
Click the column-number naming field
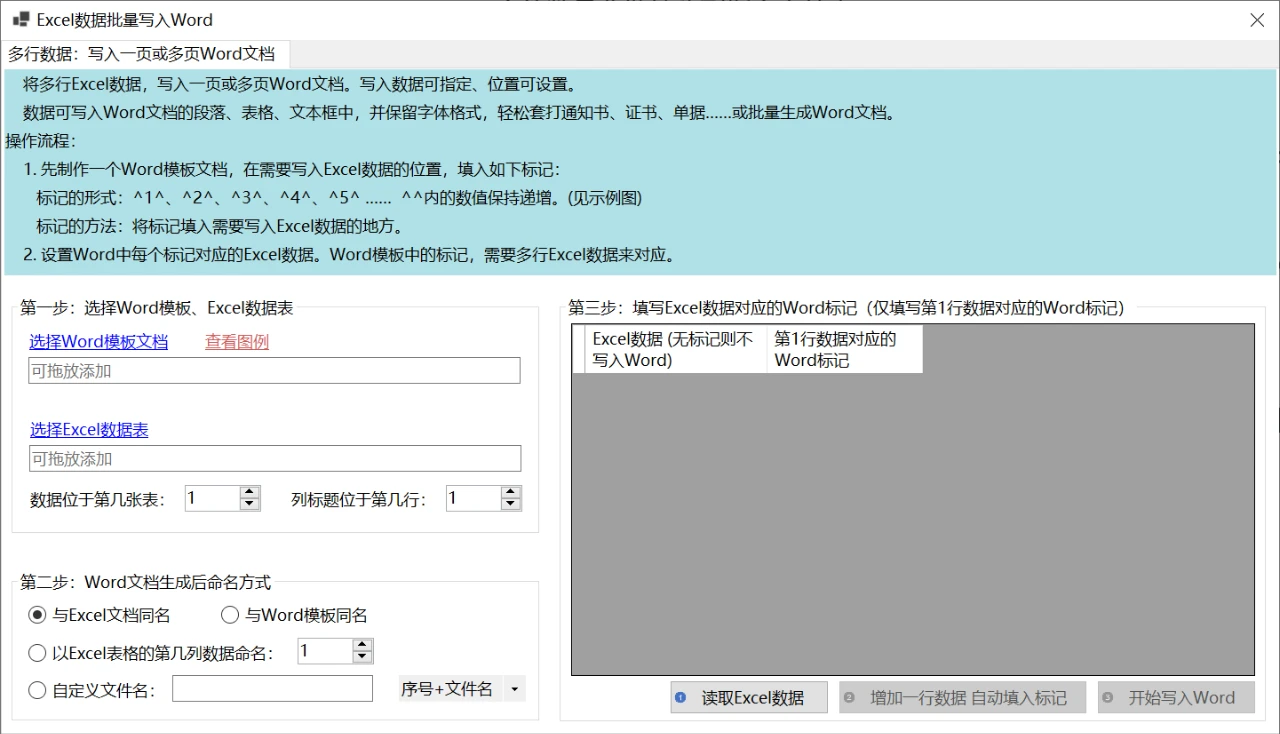coord(325,651)
